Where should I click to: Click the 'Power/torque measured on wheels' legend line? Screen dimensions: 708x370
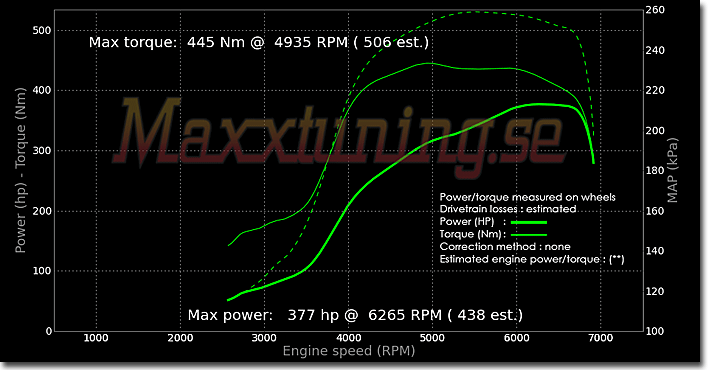(x=527, y=197)
